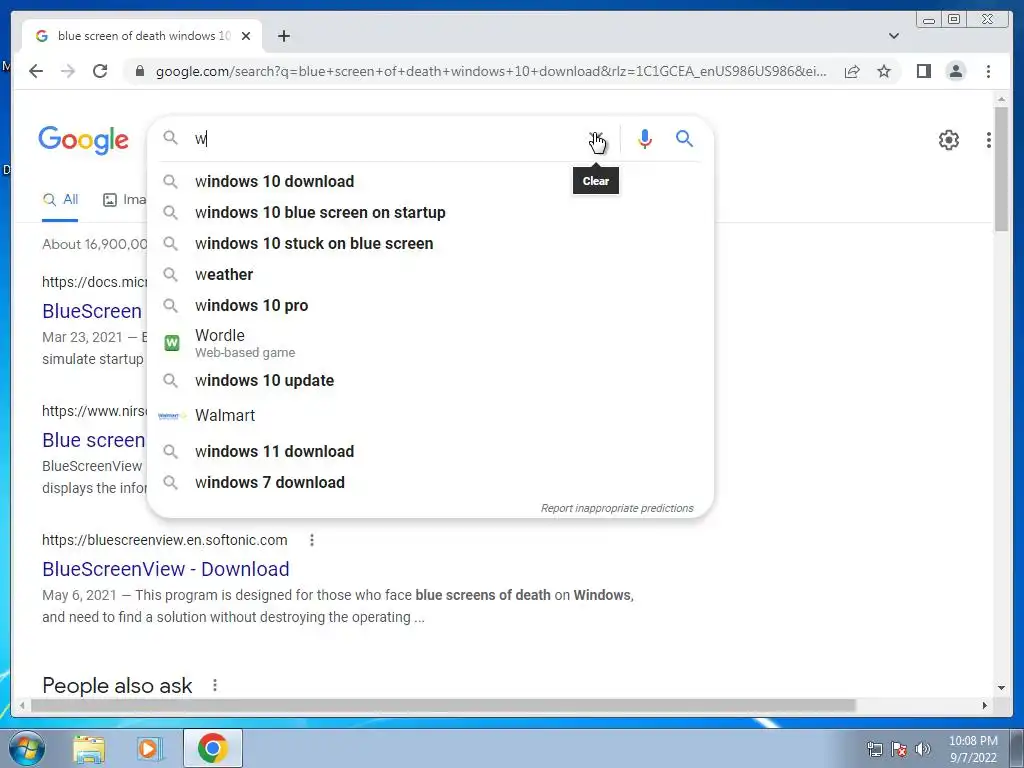The width and height of the screenshot is (1024, 768).
Task: Select suggestion 'windows 10 update'
Action: pyautogui.click(x=431, y=381)
